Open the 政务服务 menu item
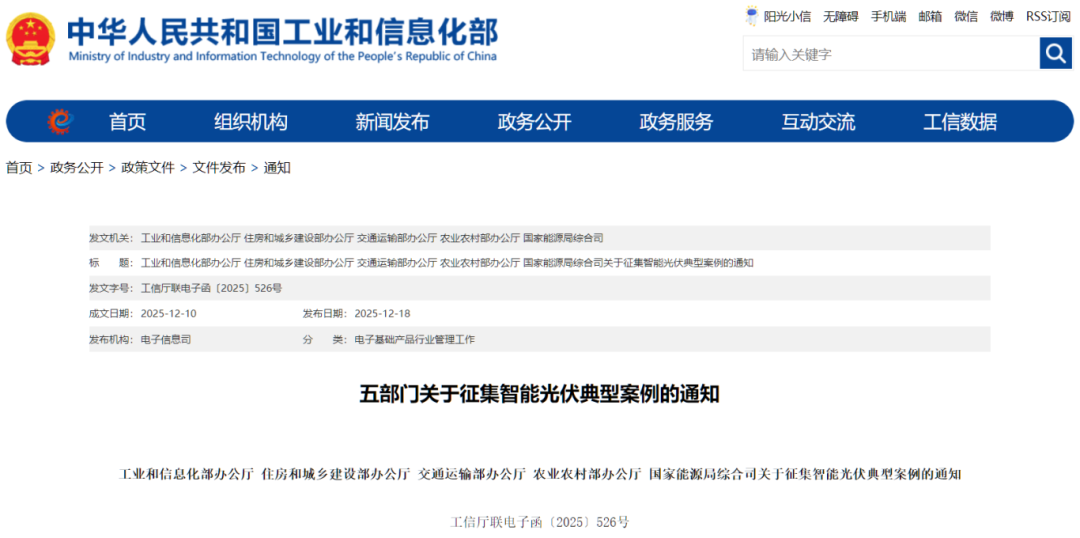The height and width of the screenshot is (538, 1080). click(676, 122)
